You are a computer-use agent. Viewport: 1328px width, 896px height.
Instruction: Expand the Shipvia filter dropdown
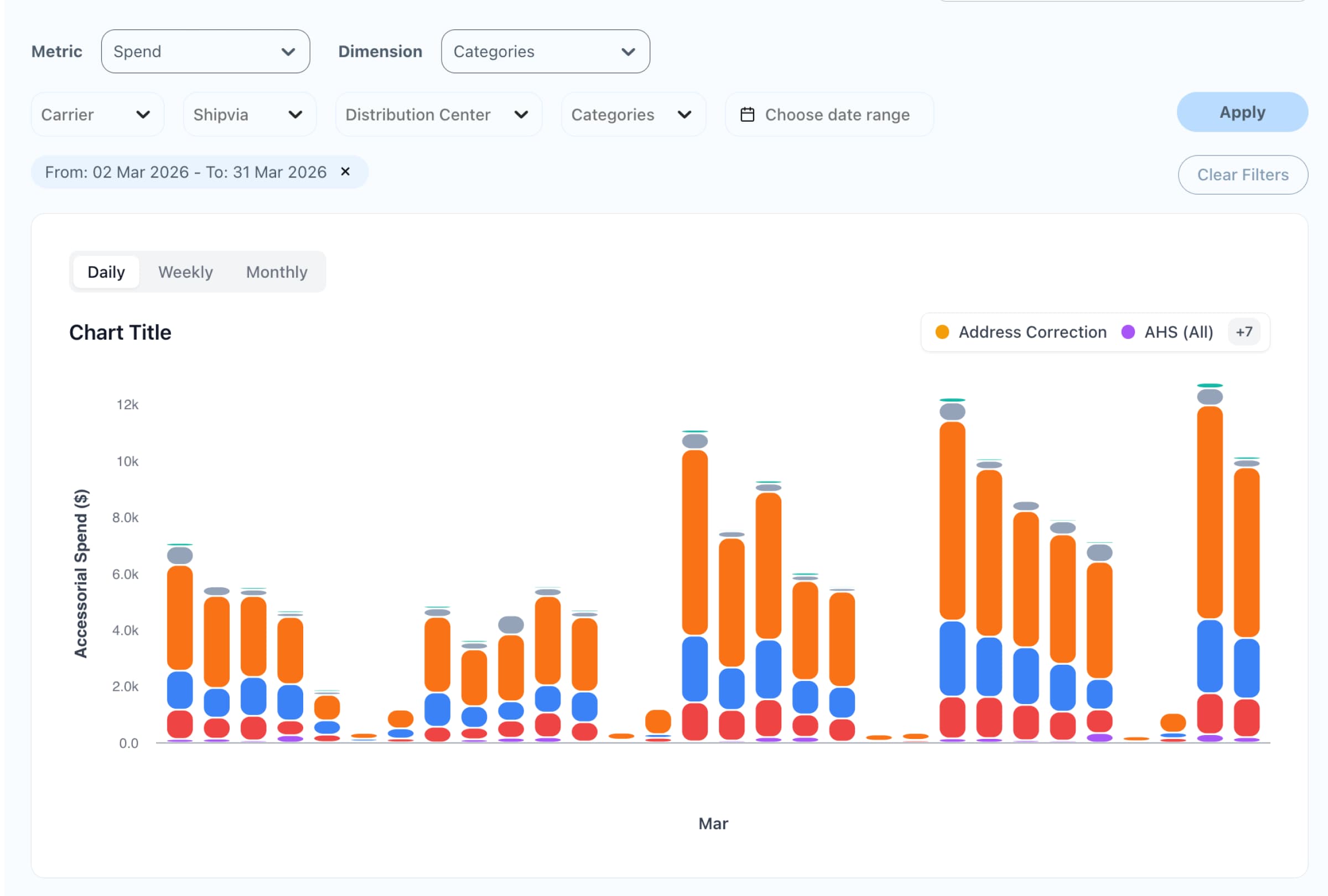(249, 115)
